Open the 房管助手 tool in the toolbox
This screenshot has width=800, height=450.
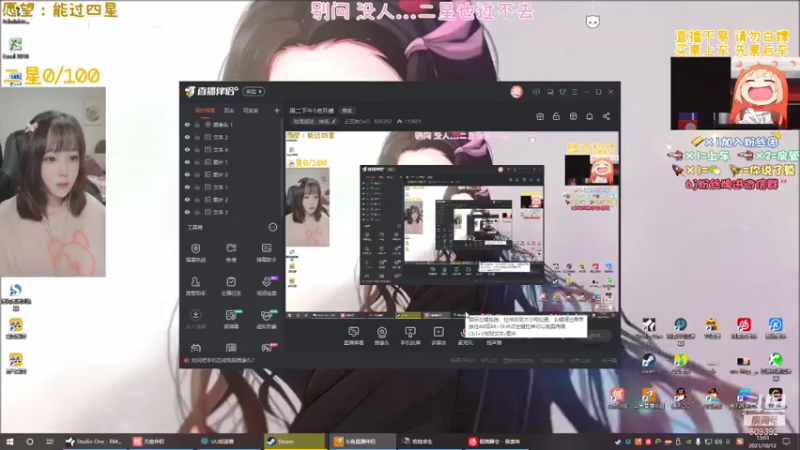coord(195,286)
